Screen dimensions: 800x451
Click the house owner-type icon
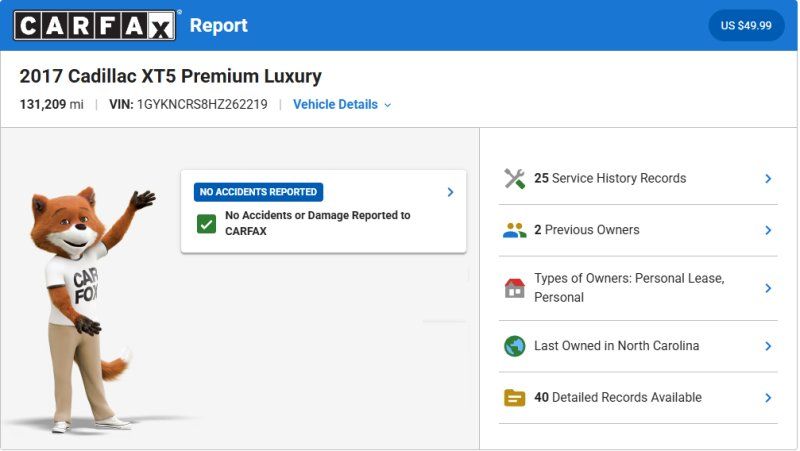[x=514, y=288]
